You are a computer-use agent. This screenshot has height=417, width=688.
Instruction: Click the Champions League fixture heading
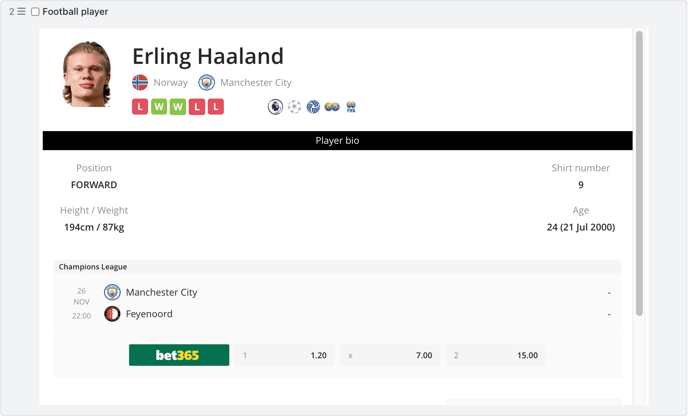[93, 267]
